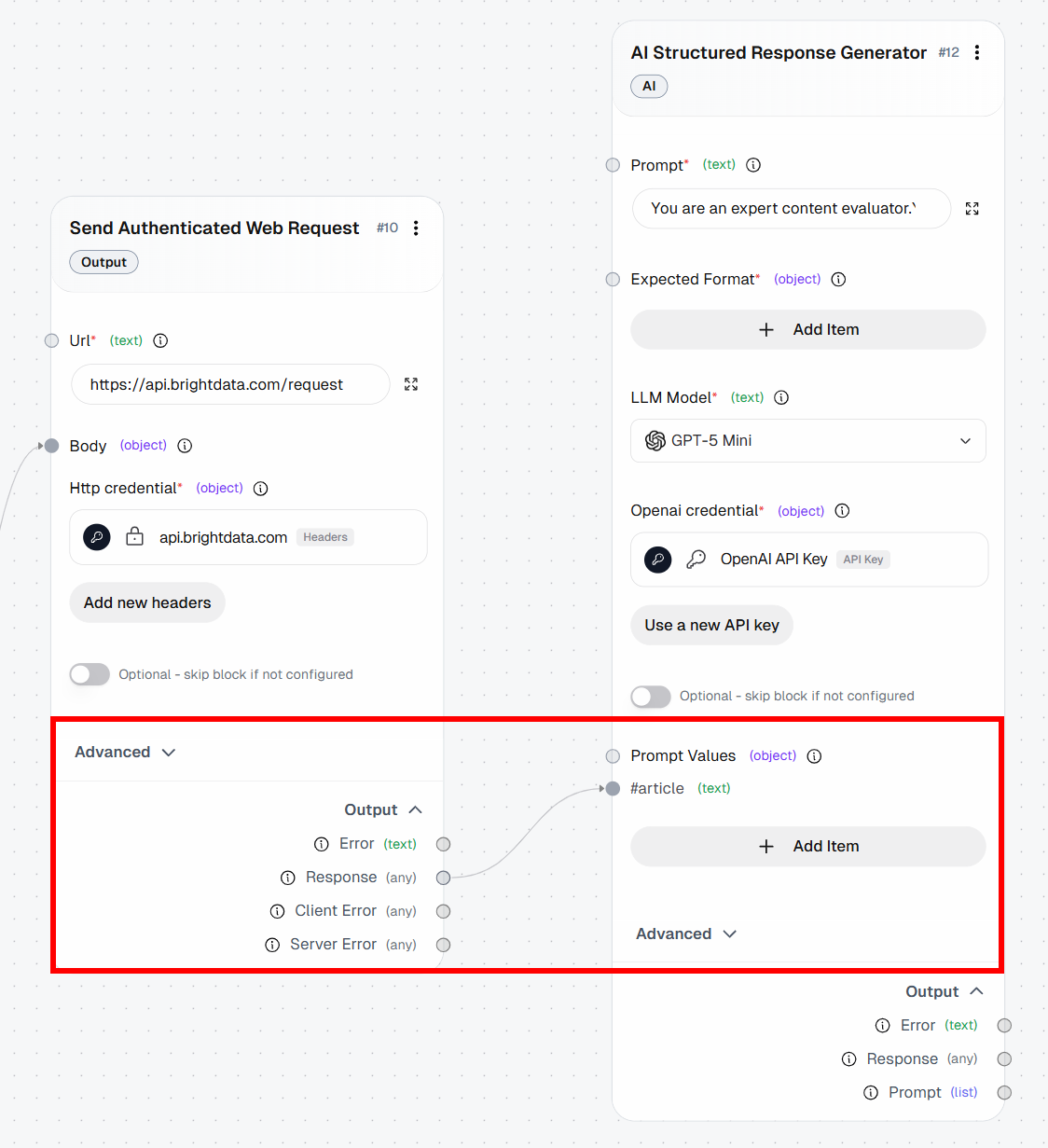1048x1148 pixels.
Task: Add an item under Expected Format
Action: [x=807, y=330]
